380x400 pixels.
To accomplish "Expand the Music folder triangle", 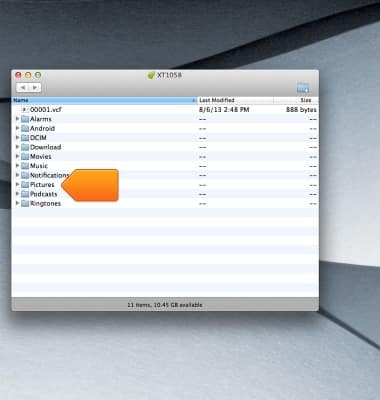I will (17, 165).
